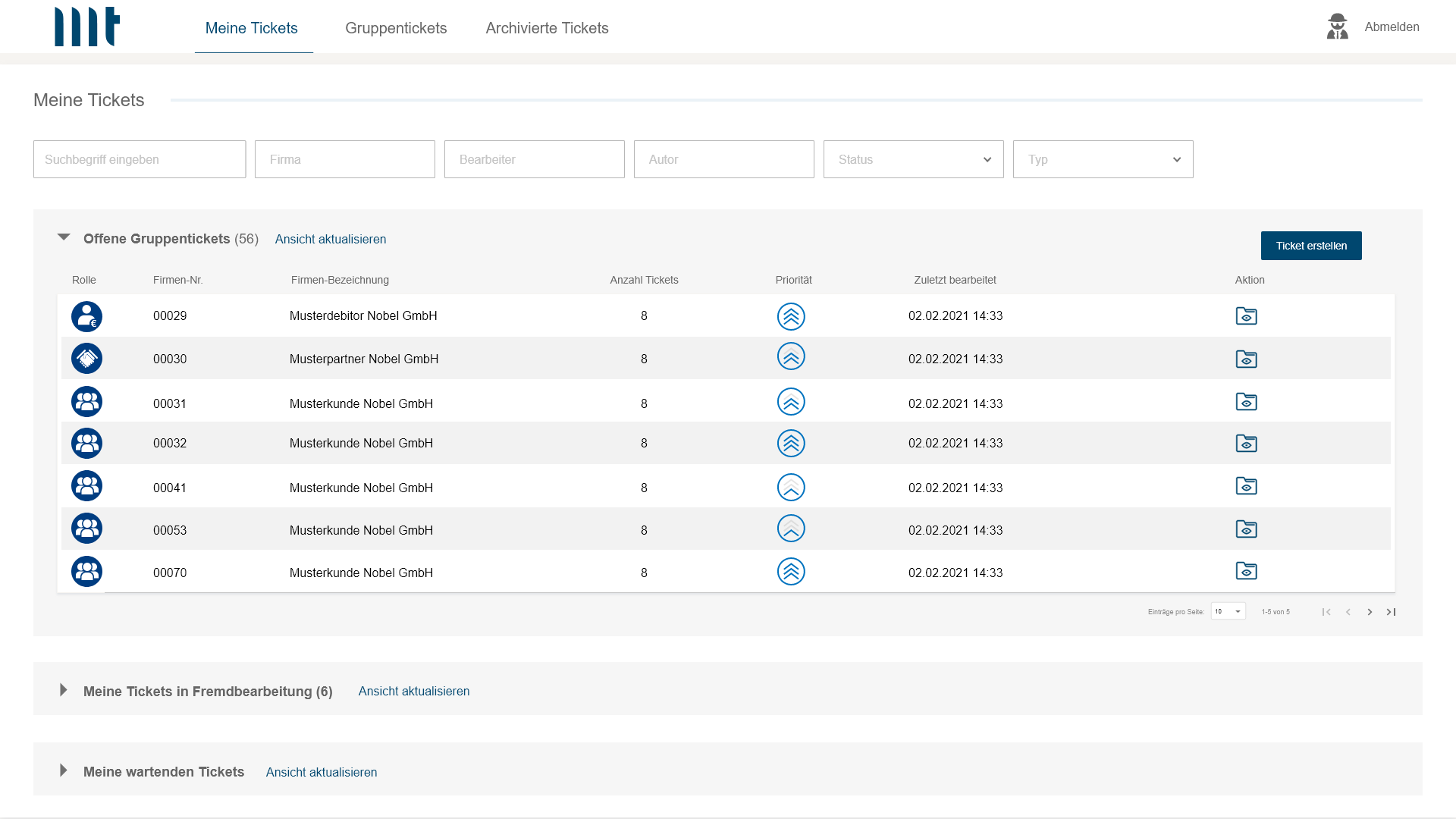Click the Firmen-Bezeichnung column header

[x=340, y=280]
